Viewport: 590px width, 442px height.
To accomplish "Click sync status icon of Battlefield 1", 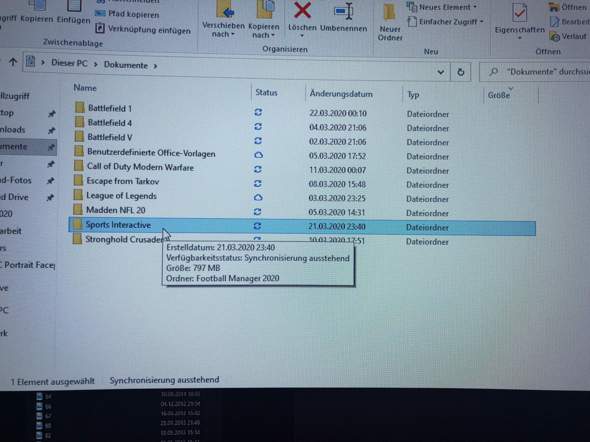I will (x=258, y=112).
